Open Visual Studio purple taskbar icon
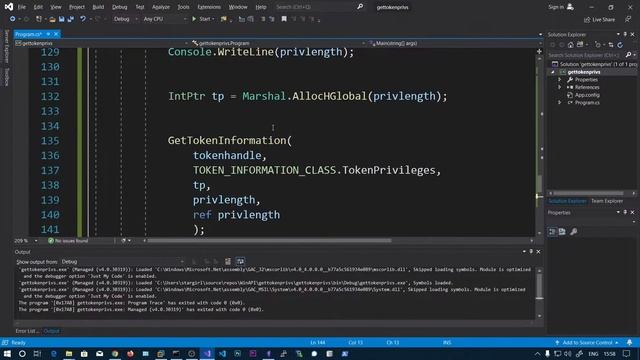The height and width of the screenshot is (360, 640). point(207,353)
